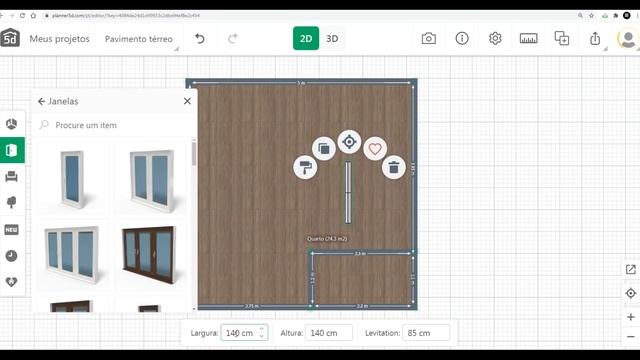This screenshot has height=360, width=640.
Task: Add window to favorites heart
Action: [x=375, y=149]
